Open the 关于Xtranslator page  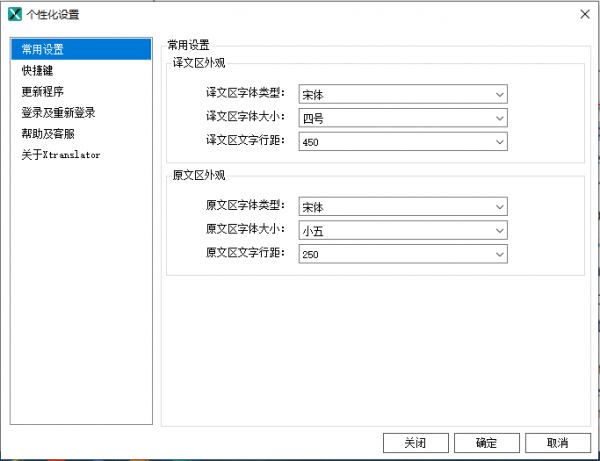(61, 155)
